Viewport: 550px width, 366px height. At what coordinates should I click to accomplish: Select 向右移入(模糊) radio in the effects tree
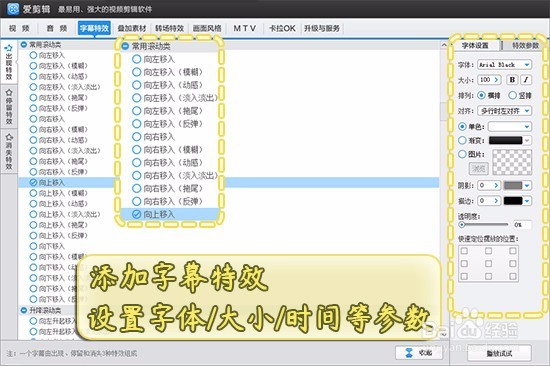pos(33,129)
